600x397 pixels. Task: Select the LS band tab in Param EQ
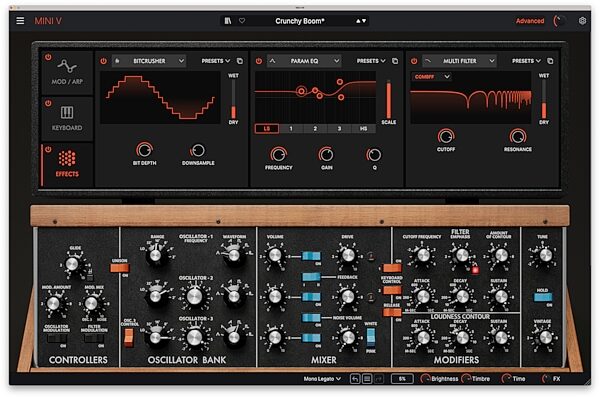pos(267,129)
